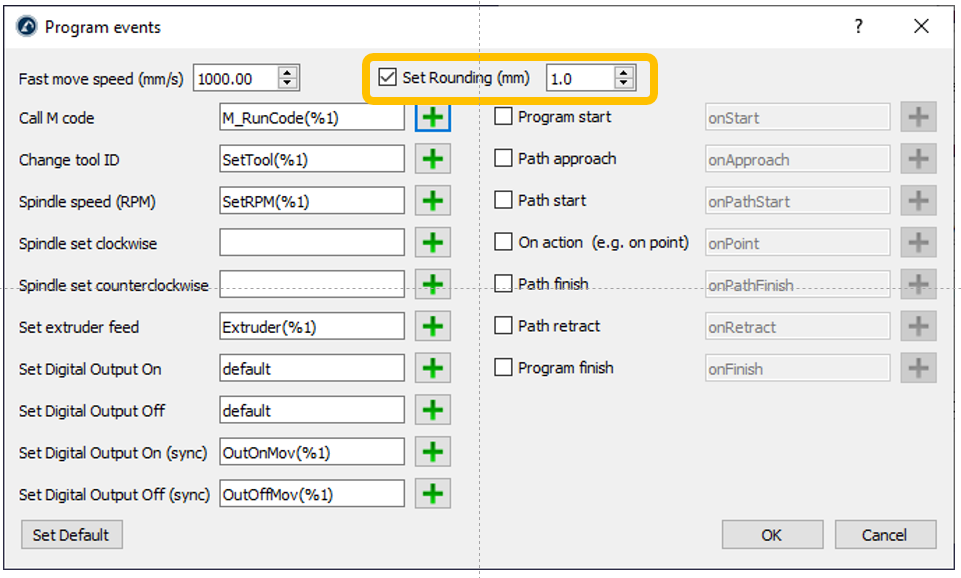Click green plus for Set extruder feed
Viewport: 961px width, 578px height.
pos(432,327)
